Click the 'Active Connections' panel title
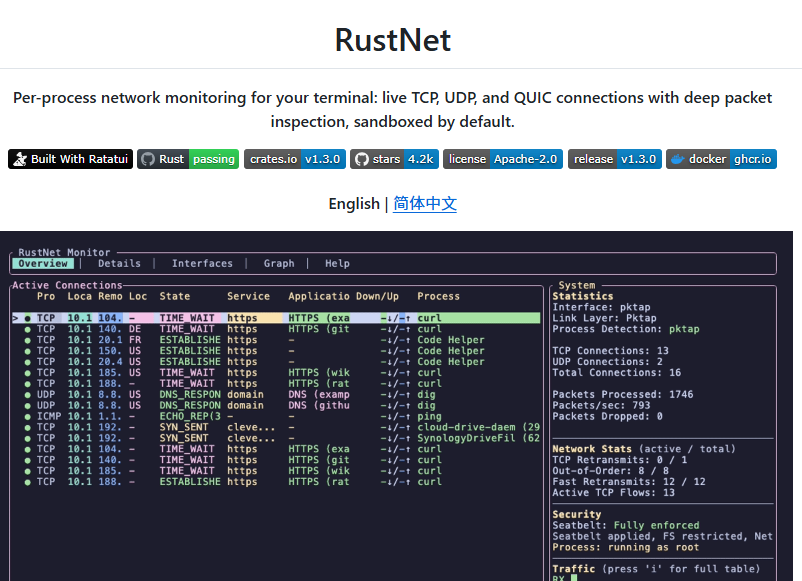The height and width of the screenshot is (581, 802). (x=68, y=285)
